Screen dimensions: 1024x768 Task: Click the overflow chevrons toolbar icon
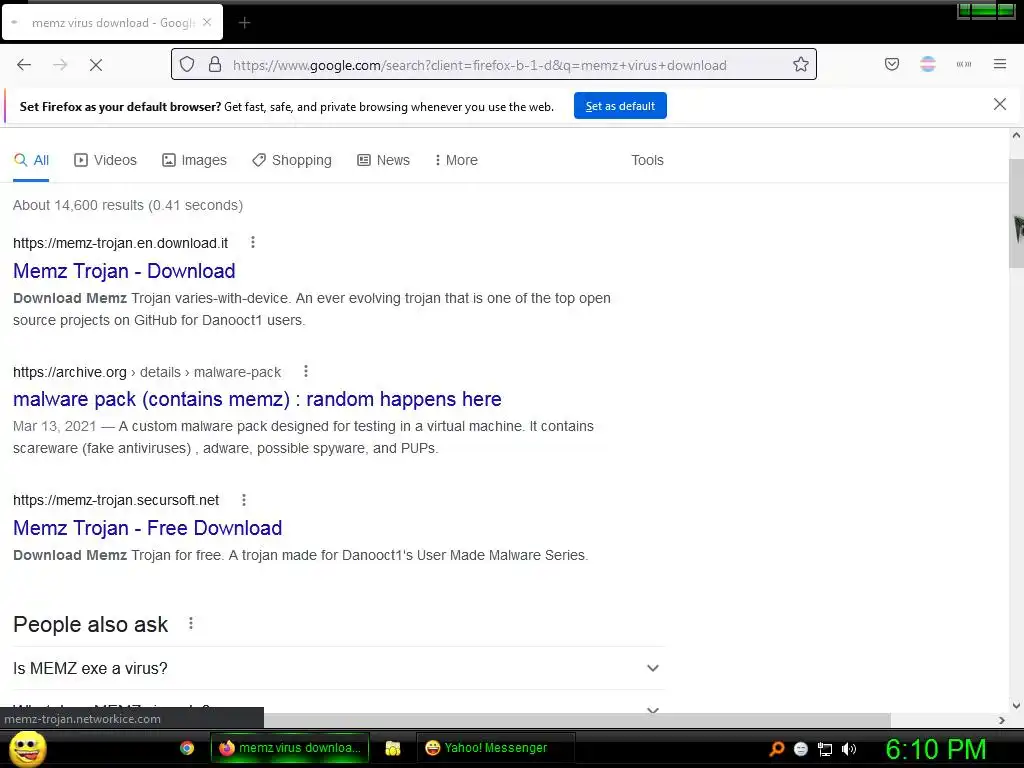point(964,64)
